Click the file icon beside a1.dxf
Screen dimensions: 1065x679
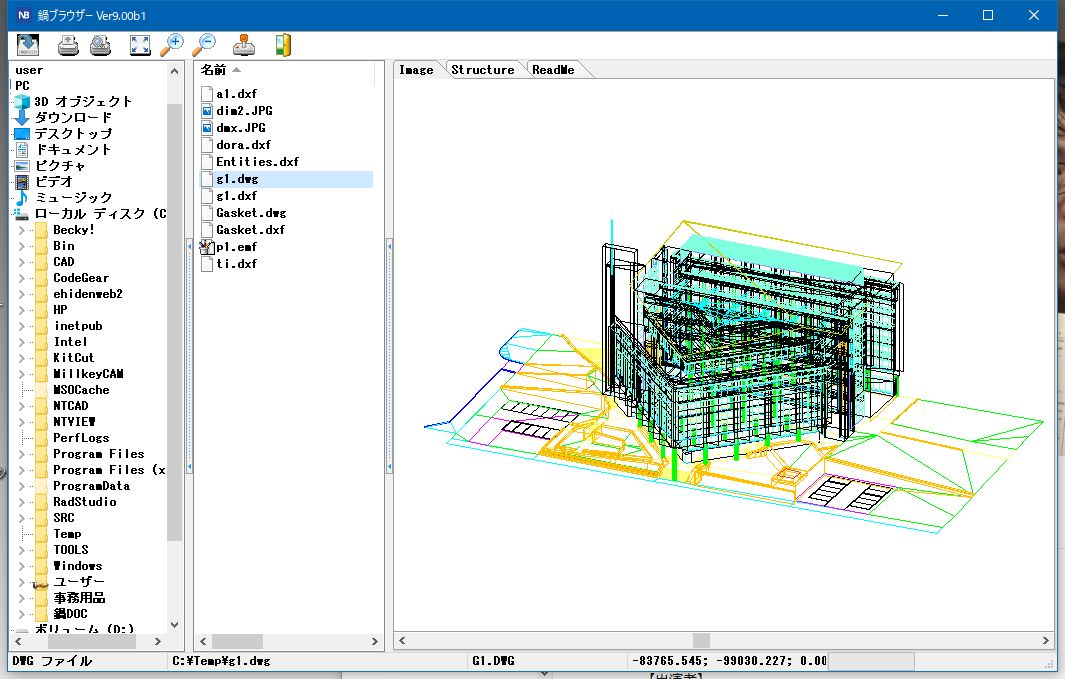(x=207, y=94)
